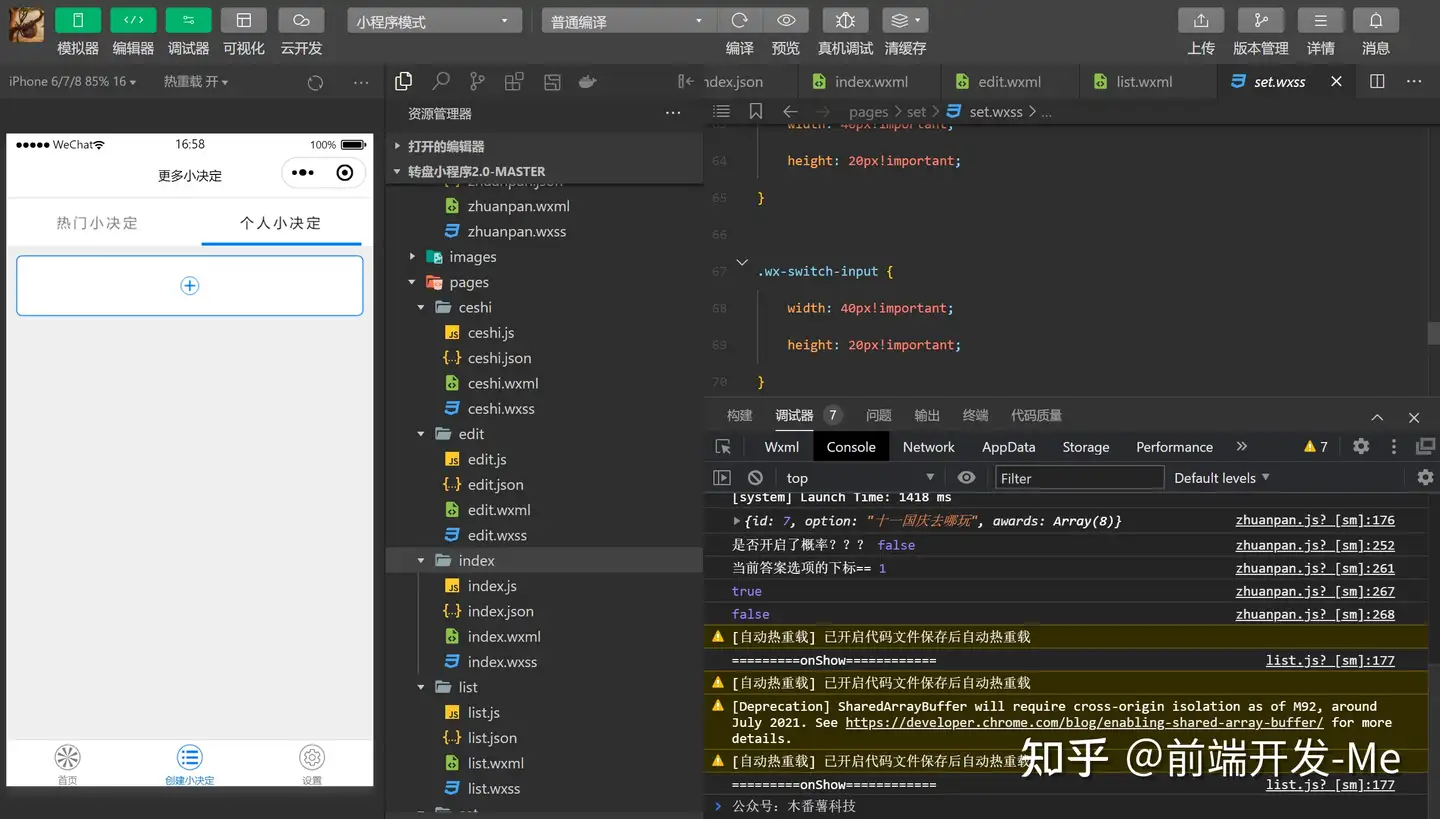Open hot reload dropdown
1440x819 pixels.
pyautogui.click(x=196, y=82)
